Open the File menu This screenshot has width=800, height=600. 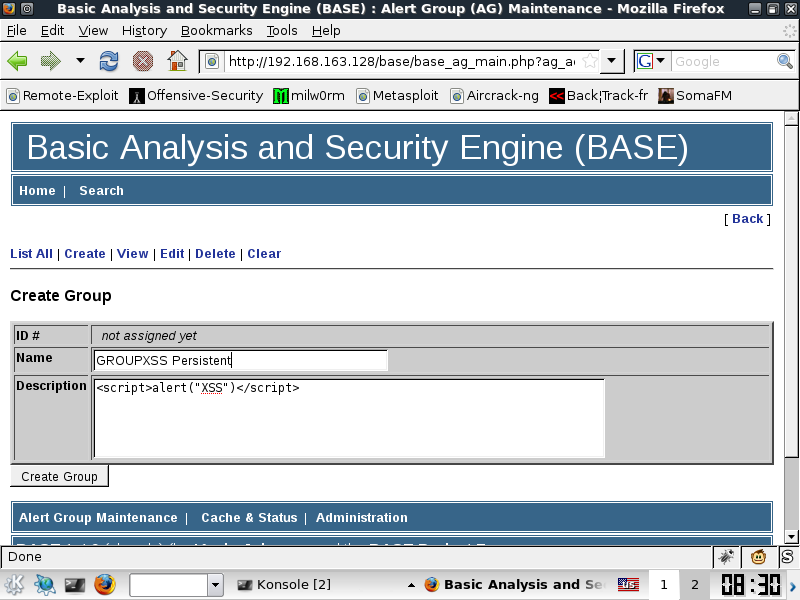tap(16, 31)
